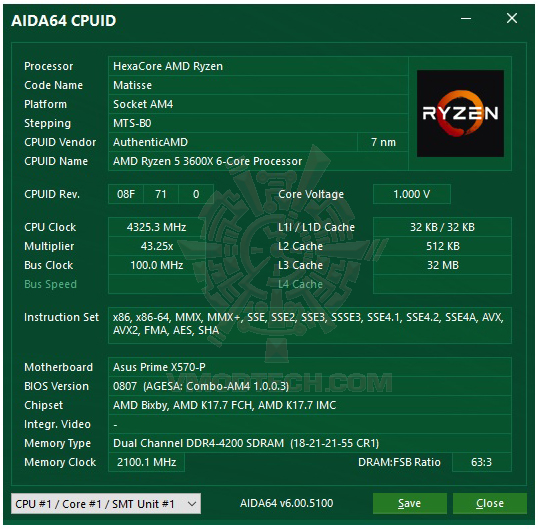Click the Close button
Screen dimensions: 538x530
pyautogui.click(x=490, y=503)
